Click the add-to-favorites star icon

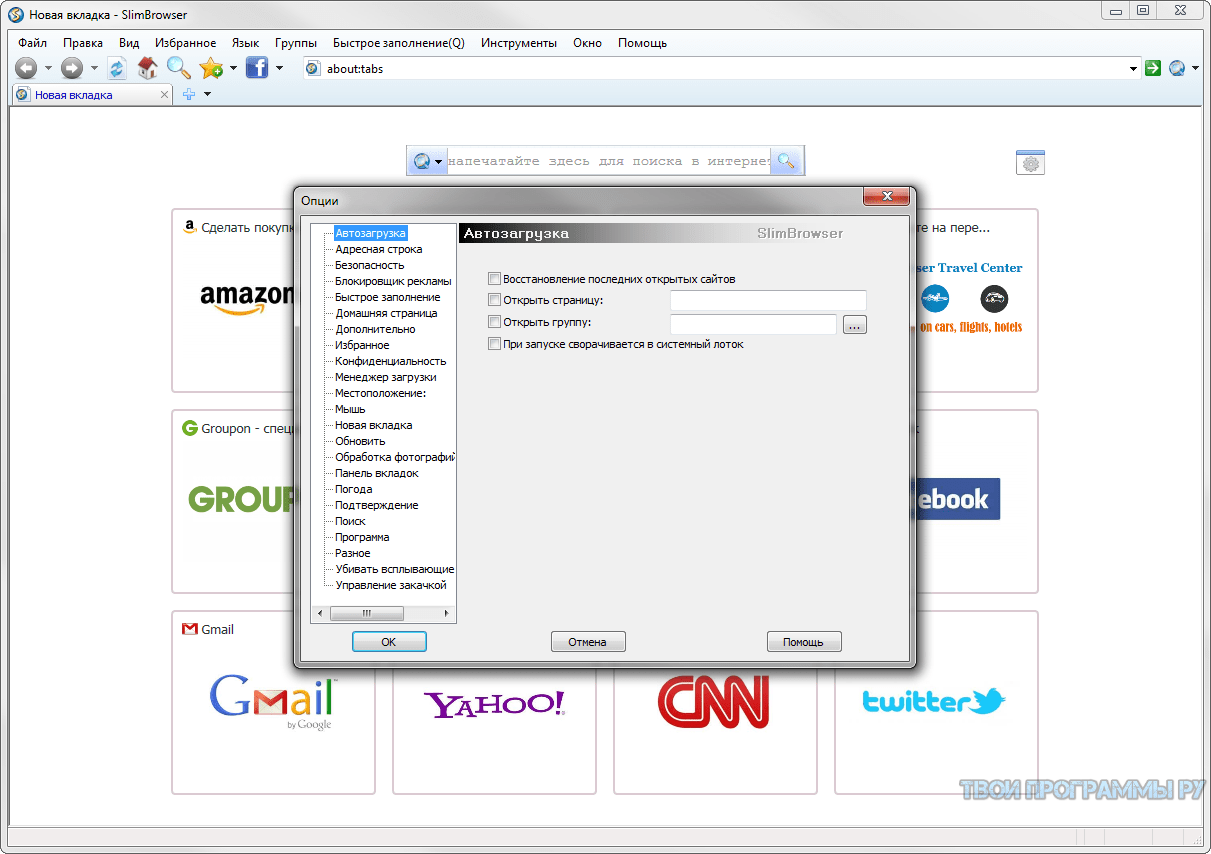210,68
